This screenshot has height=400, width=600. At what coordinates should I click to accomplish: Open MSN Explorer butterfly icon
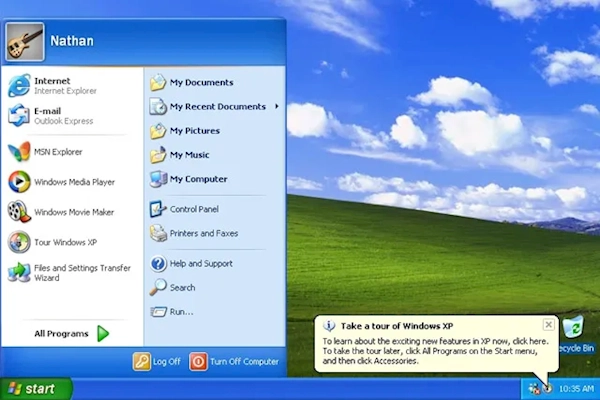pyautogui.click(x=20, y=152)
